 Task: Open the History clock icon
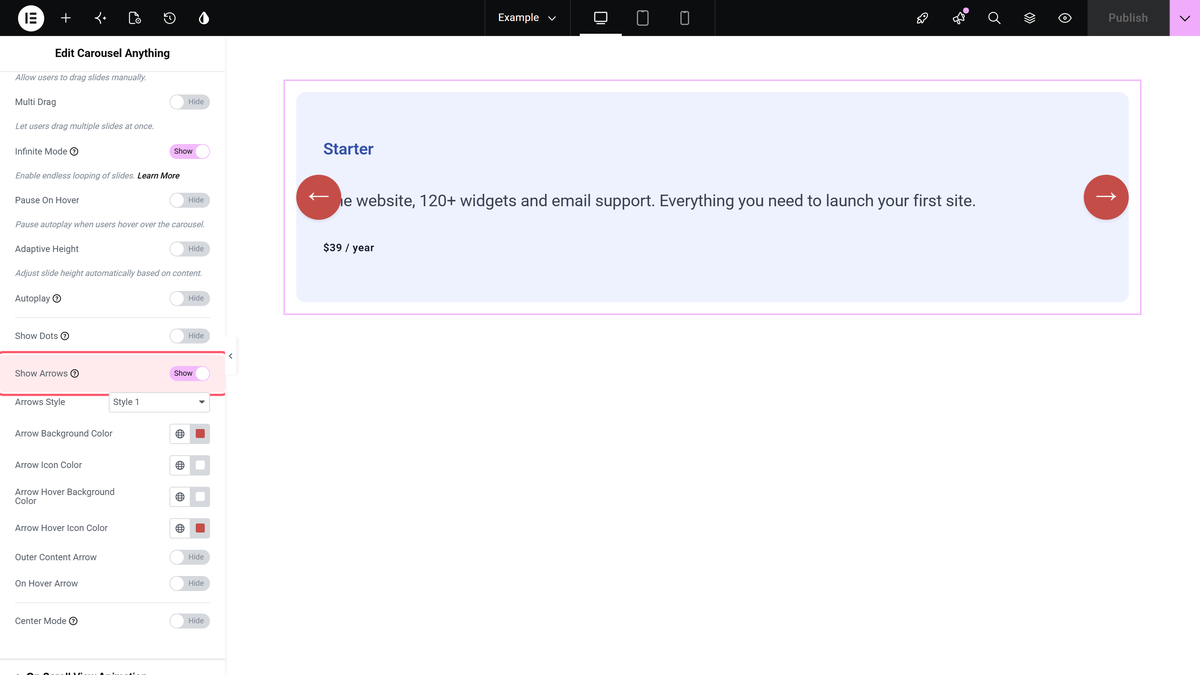tap(170, 18)
